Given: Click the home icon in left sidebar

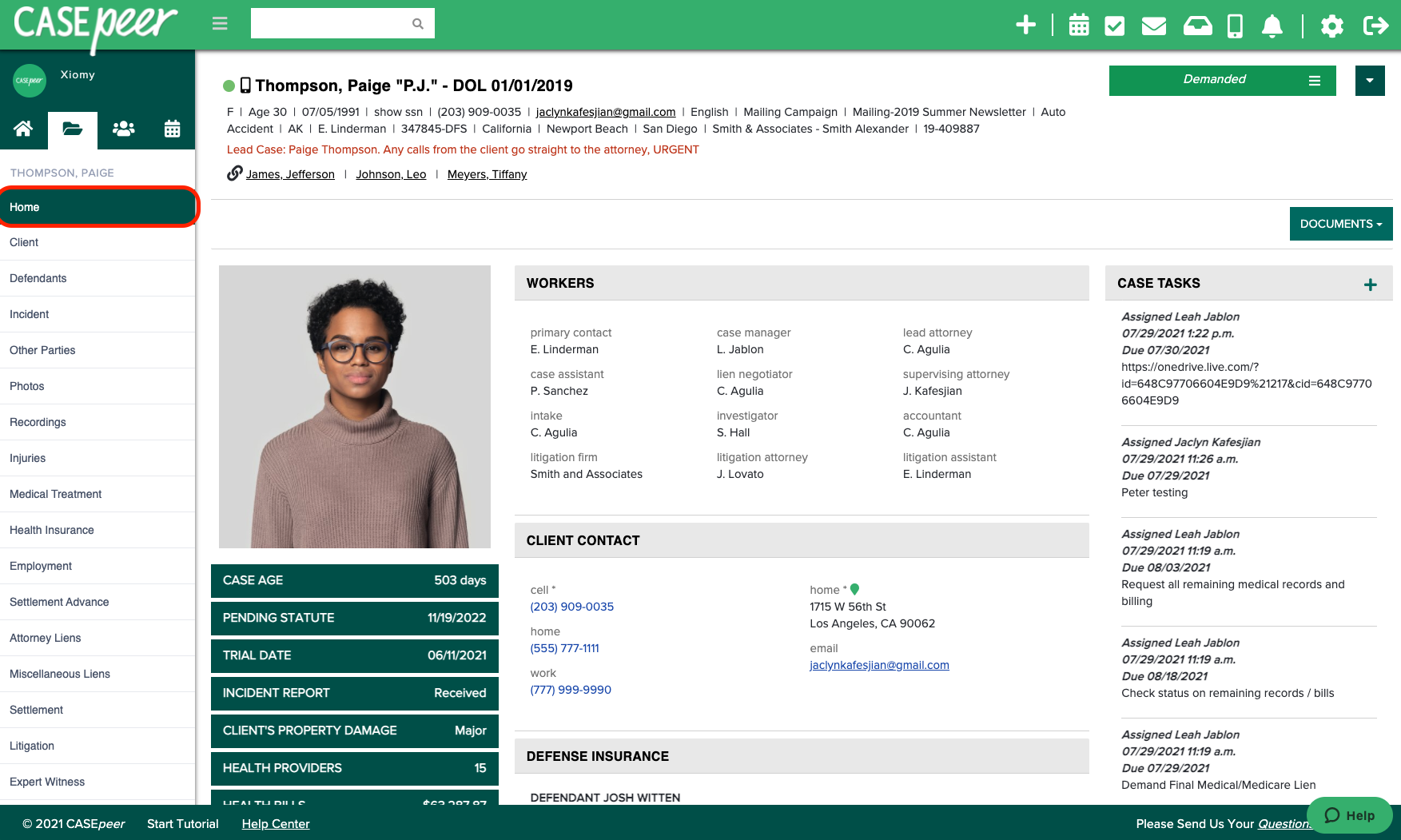Looking at the screenshot, I should 24,129.
